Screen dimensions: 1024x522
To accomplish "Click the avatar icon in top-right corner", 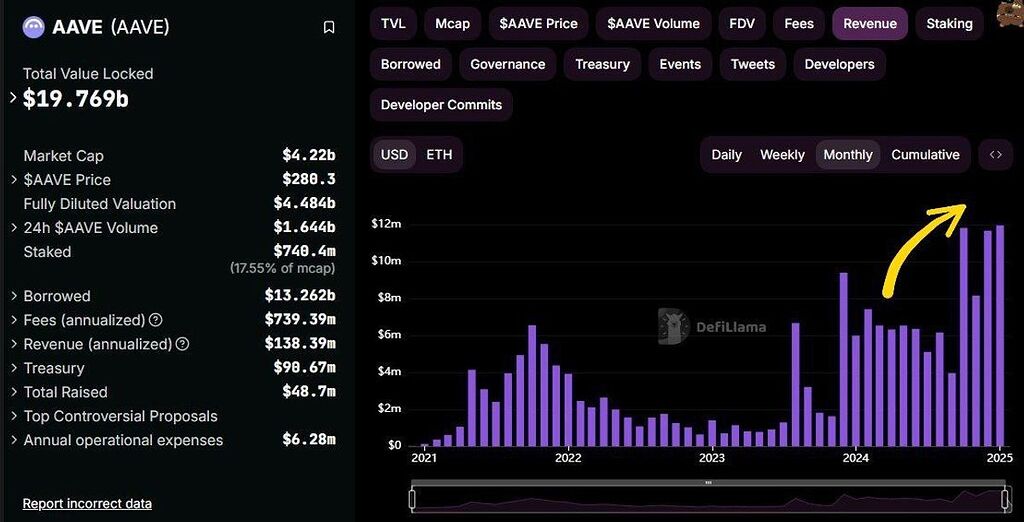I will click(x=1010, y=14).
